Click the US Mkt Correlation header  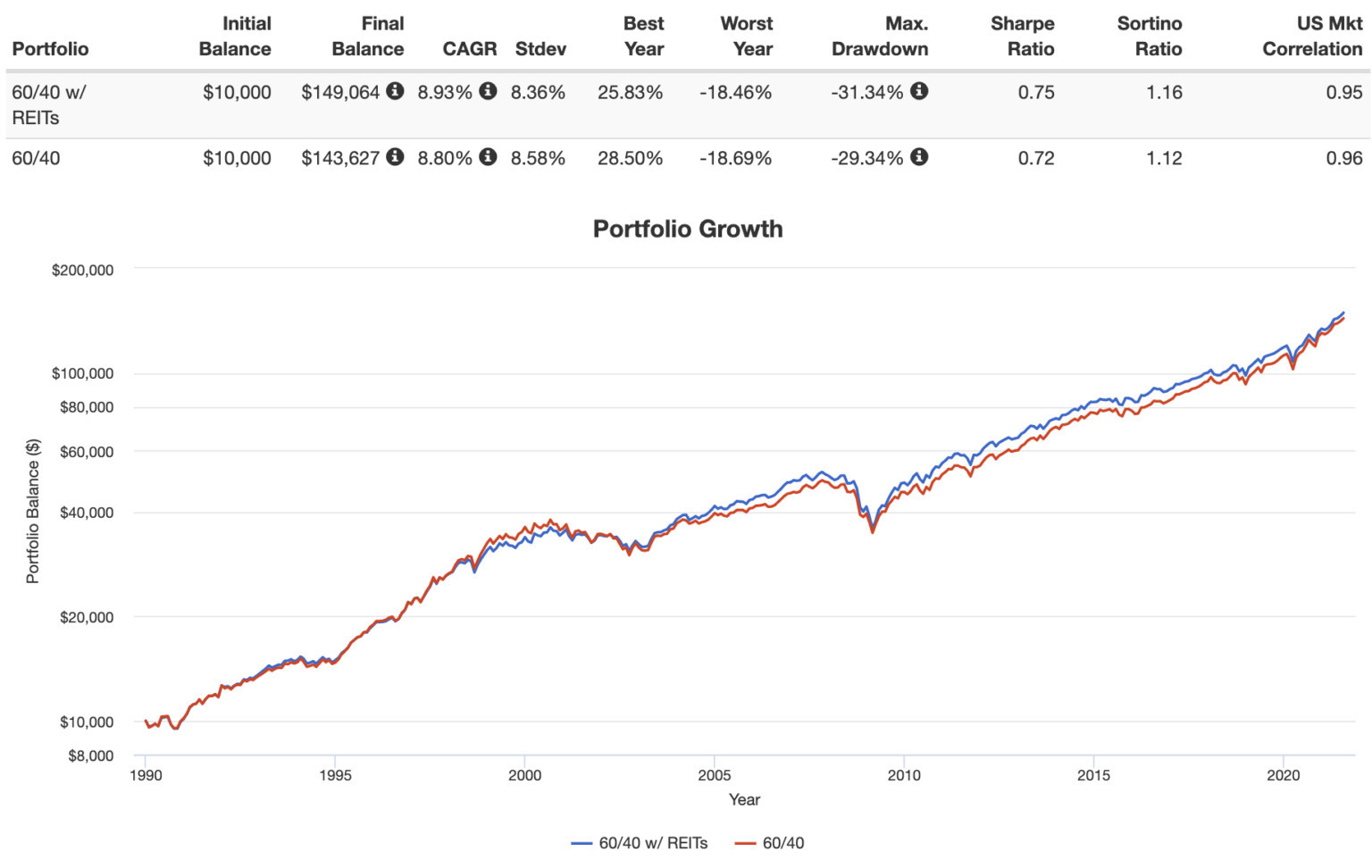1312,37
